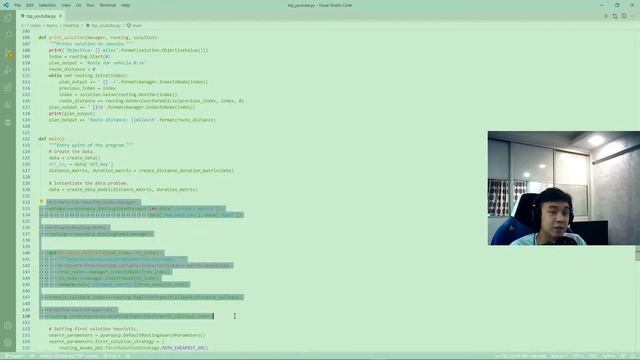Select the tsp_youtube.py editor tab
The image size is (640, 360).
point(41,16)
